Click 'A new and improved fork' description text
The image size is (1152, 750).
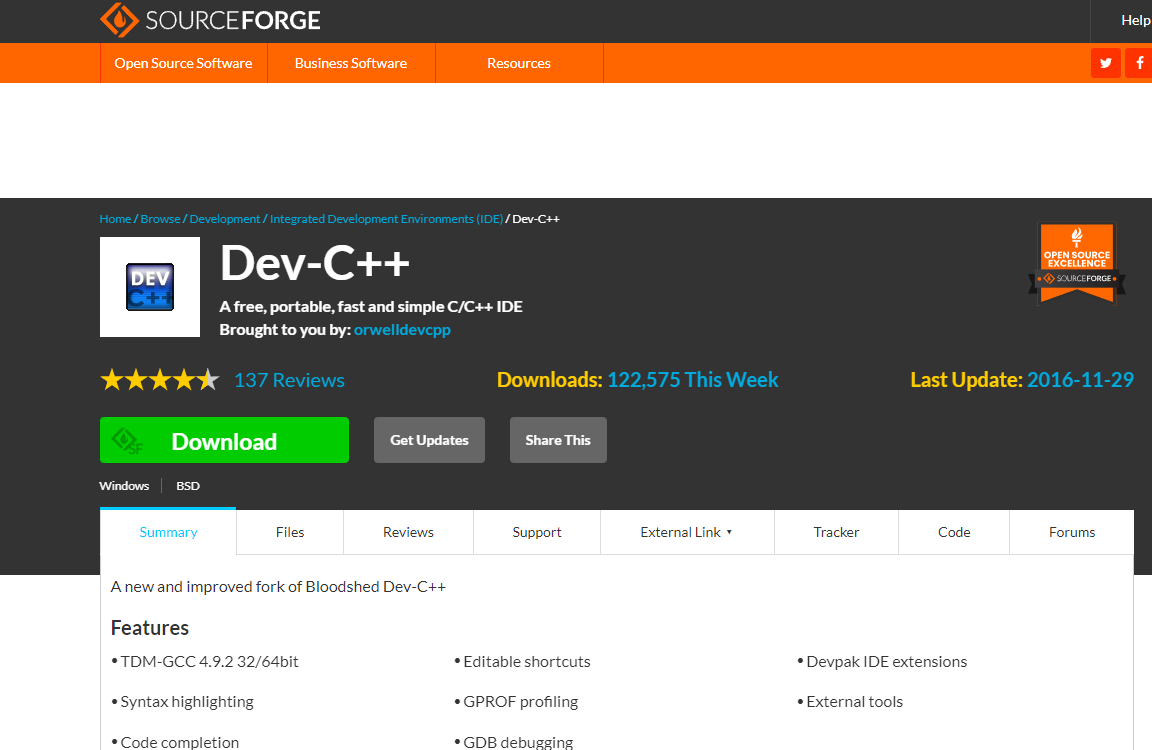(x=278, y=587)
